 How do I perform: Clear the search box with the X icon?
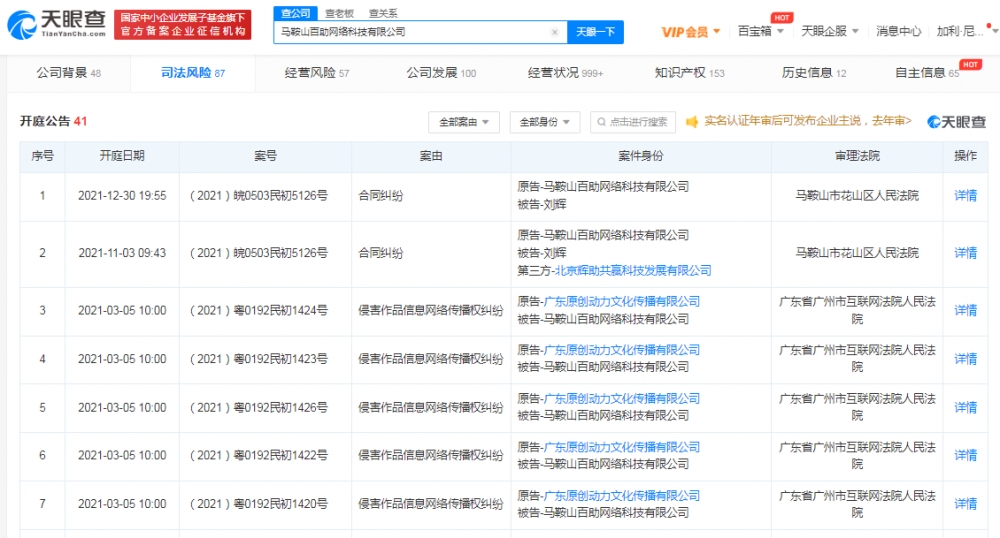click(x=555, y=32)
